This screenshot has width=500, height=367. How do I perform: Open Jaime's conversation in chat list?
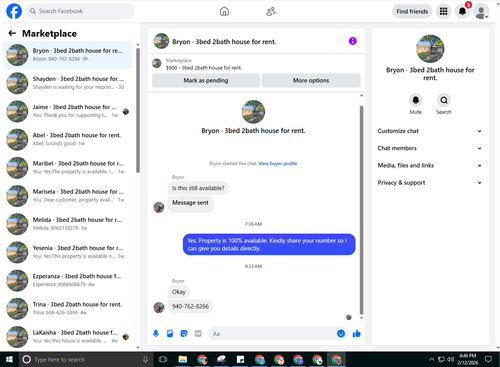tap(68, 111)
